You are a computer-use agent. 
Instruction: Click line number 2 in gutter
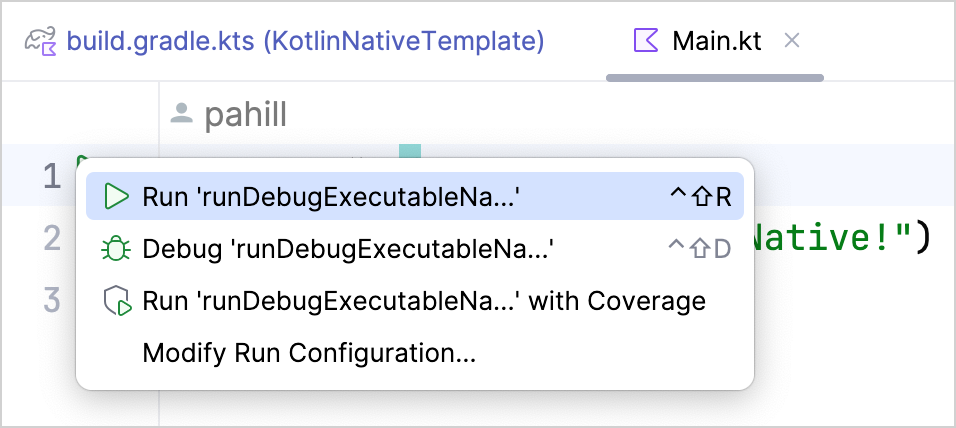pyautogui.click(x=52, y=238)
